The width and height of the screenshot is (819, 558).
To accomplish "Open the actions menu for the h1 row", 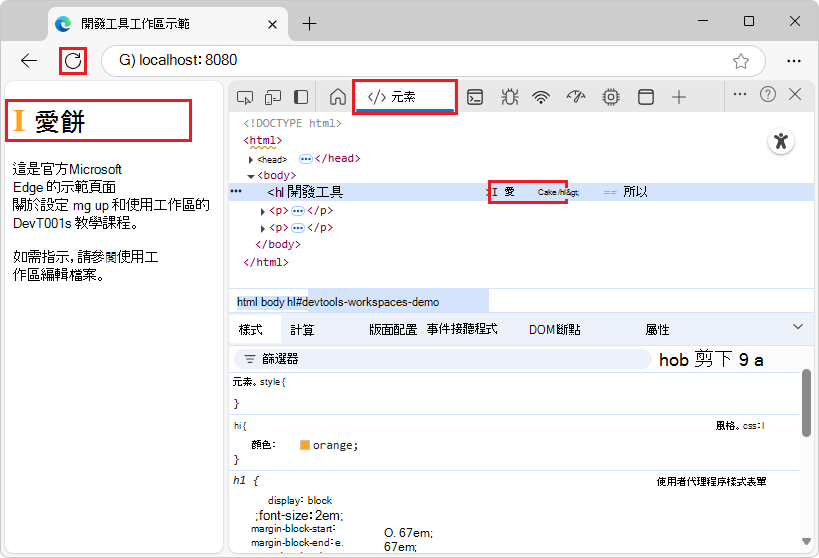I will pos(236,191).
